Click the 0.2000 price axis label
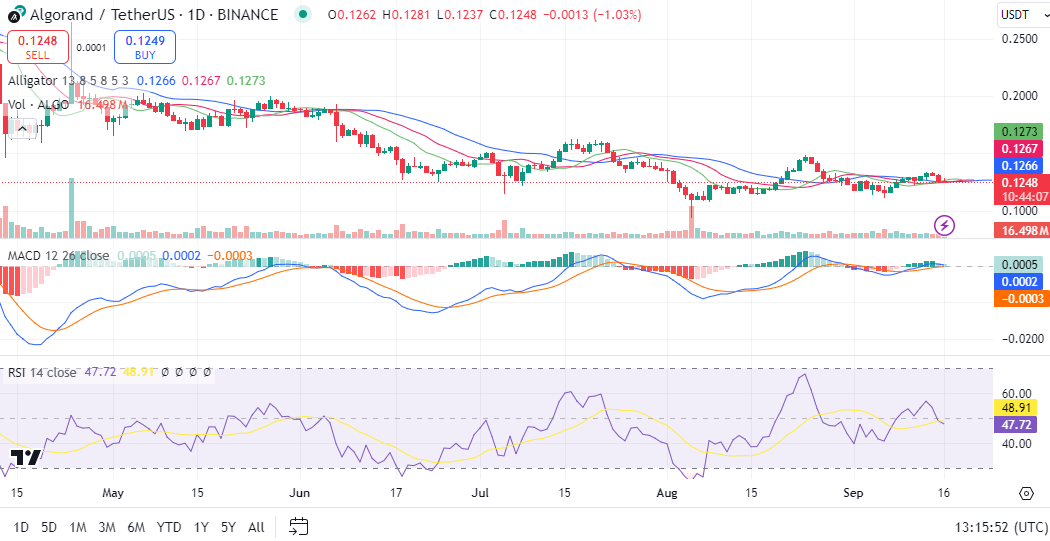 [1019, 96]
